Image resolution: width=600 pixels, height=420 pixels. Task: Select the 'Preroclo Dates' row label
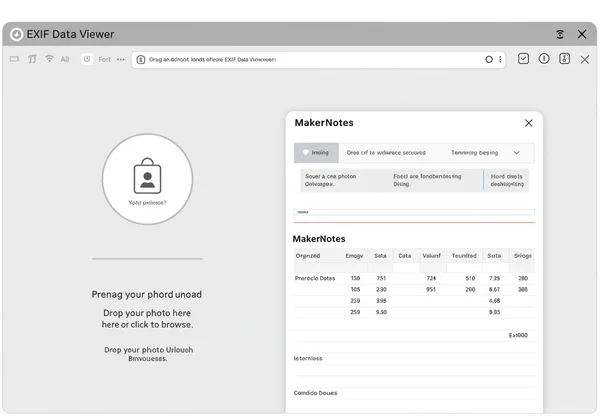point(315,278)
